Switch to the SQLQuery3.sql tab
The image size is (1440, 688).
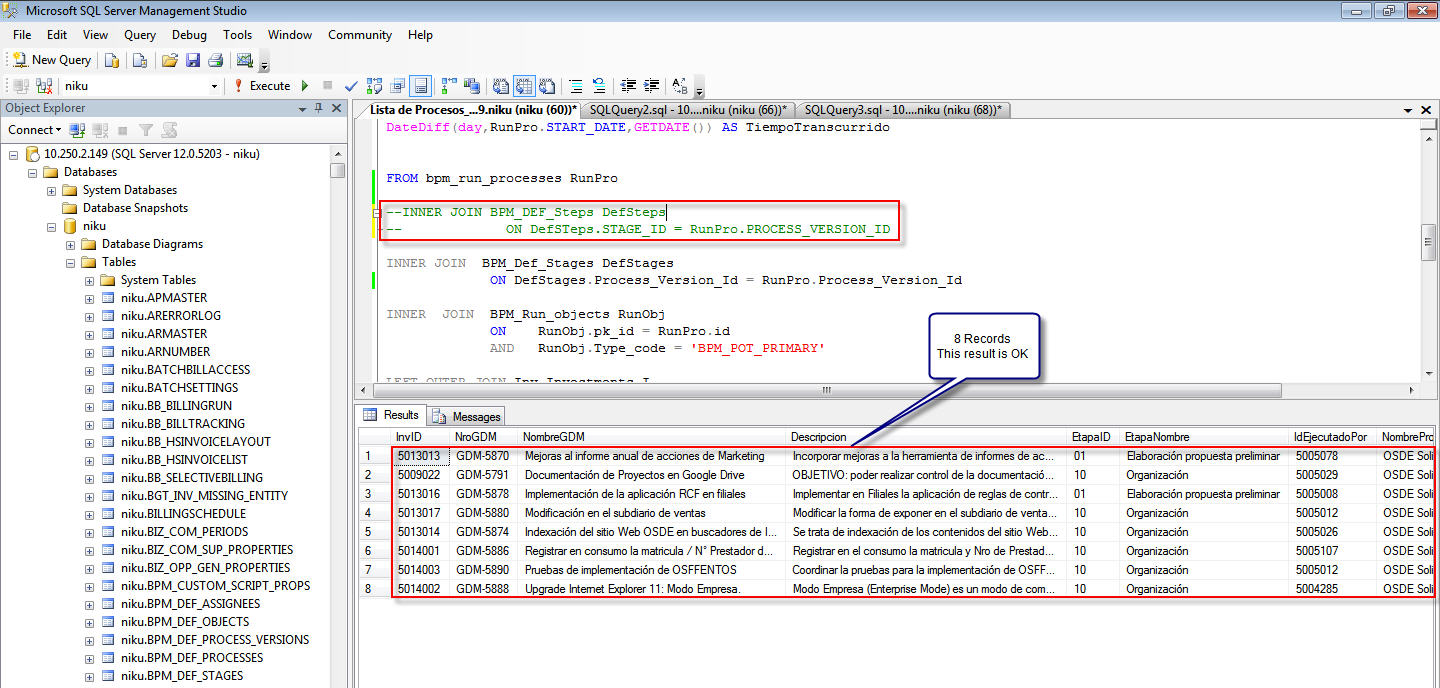(903, 110)
